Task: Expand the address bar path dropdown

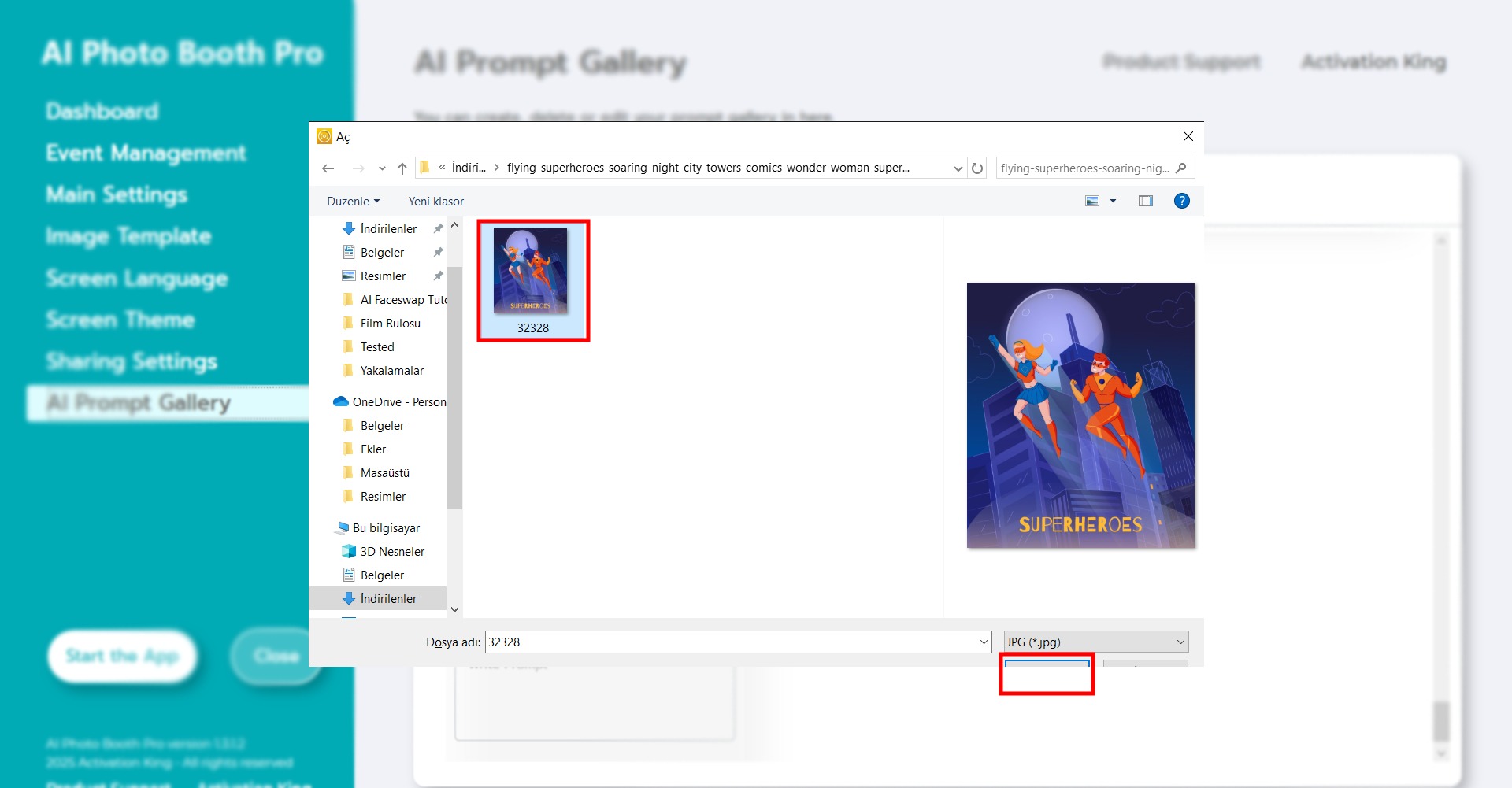Action: coord(958,168)
